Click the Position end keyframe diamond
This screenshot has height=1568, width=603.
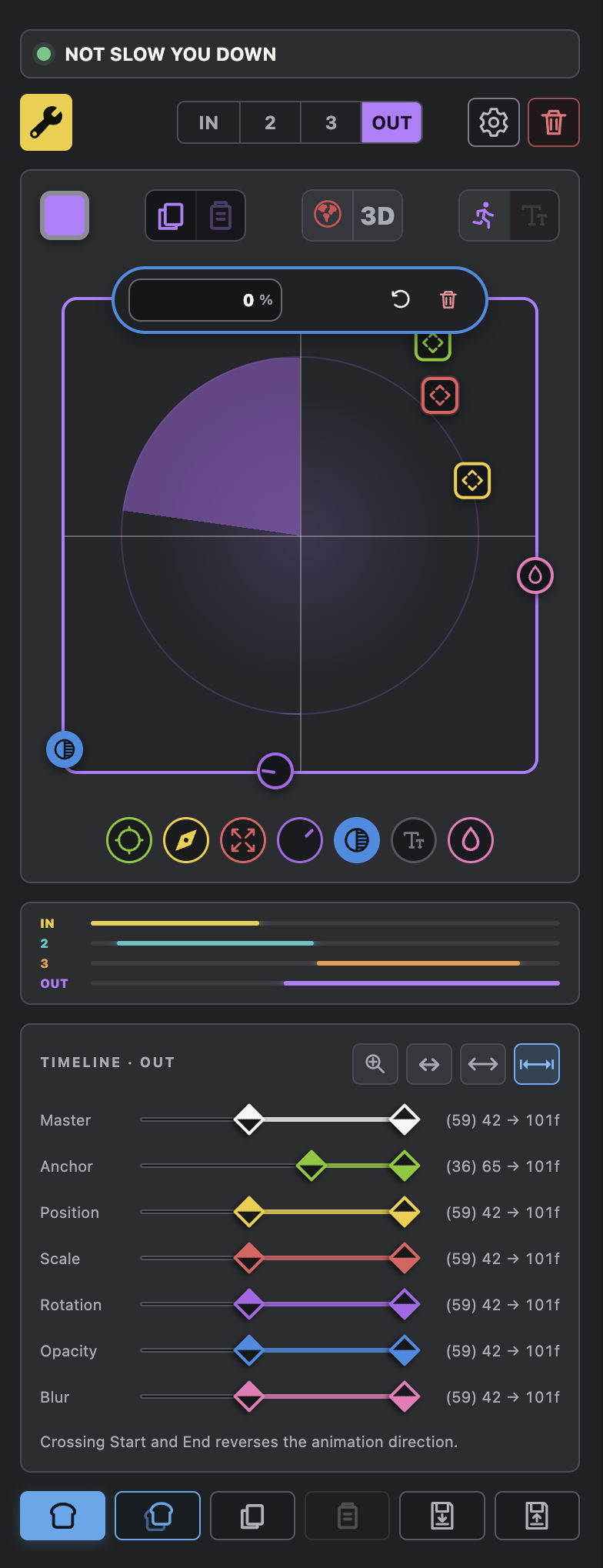click(x=405, y=1212)
